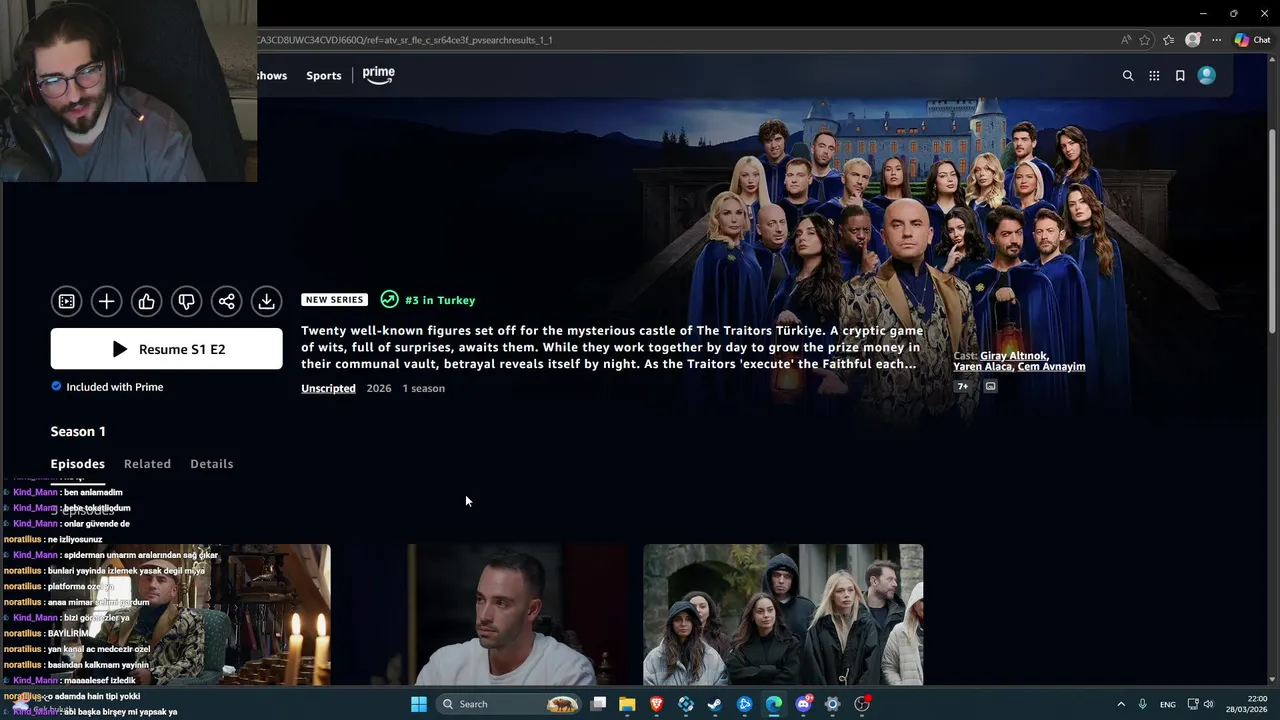Click the 7+ age rating badge
1280x720 pixels.
click(962, 386)
